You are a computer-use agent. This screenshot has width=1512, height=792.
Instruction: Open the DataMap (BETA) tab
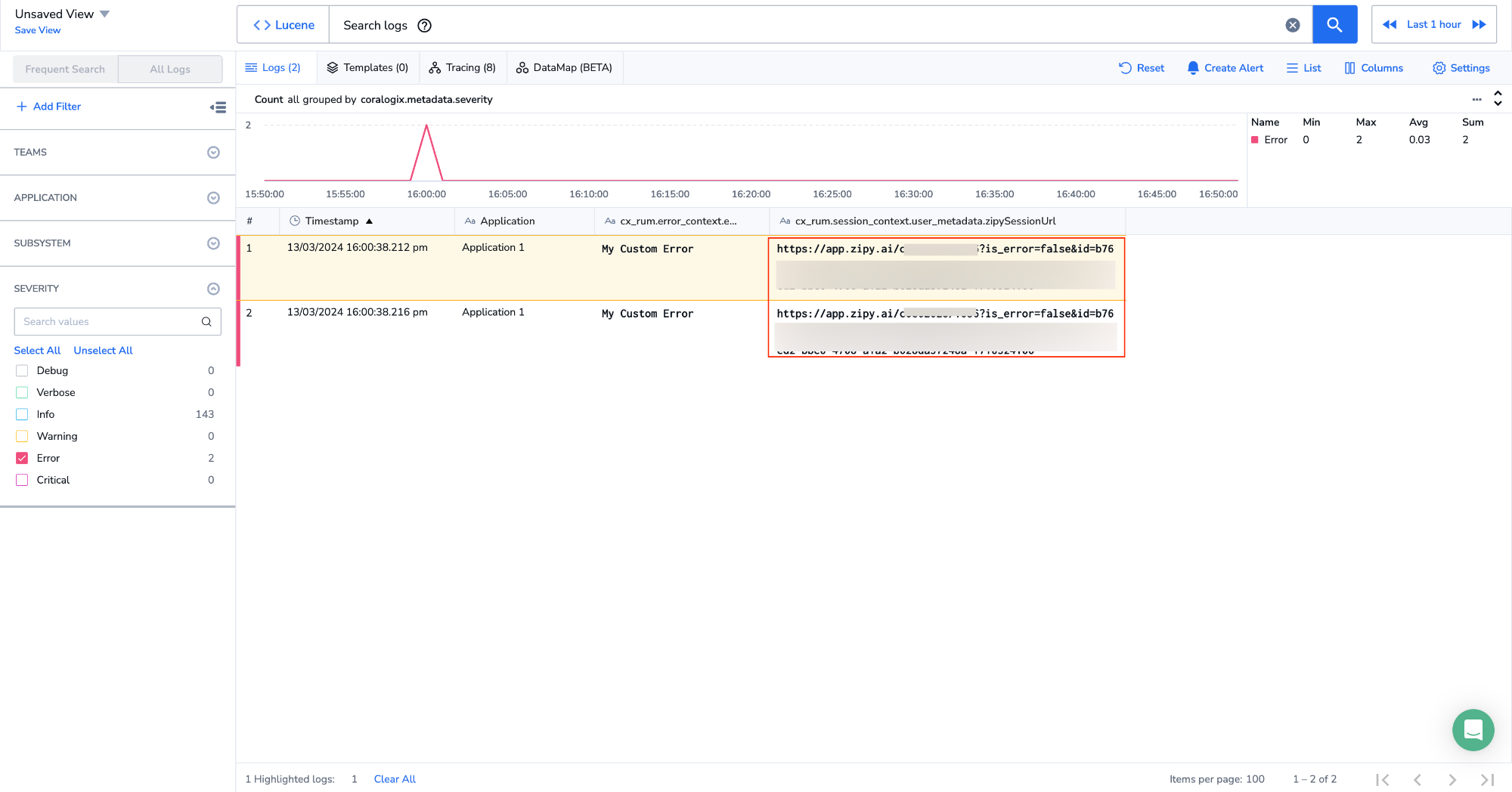(x=564, y=68)
